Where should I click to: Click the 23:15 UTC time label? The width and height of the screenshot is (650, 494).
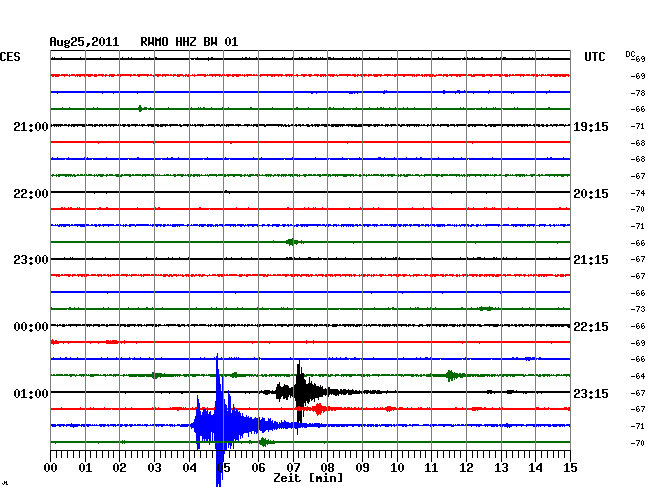pos(591,393)
